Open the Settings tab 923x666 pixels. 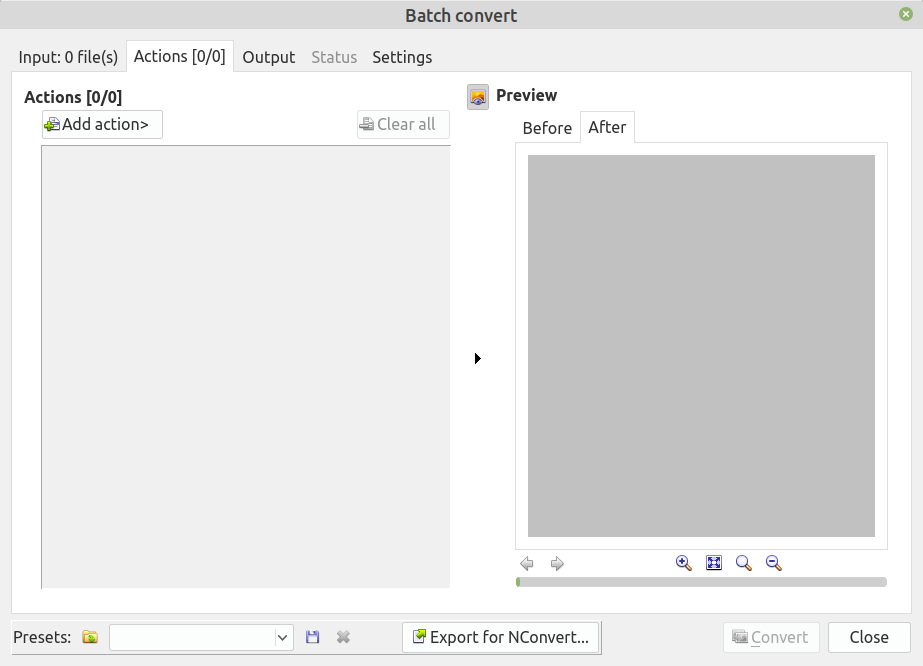pyautogui.click(x=402, y=57)
